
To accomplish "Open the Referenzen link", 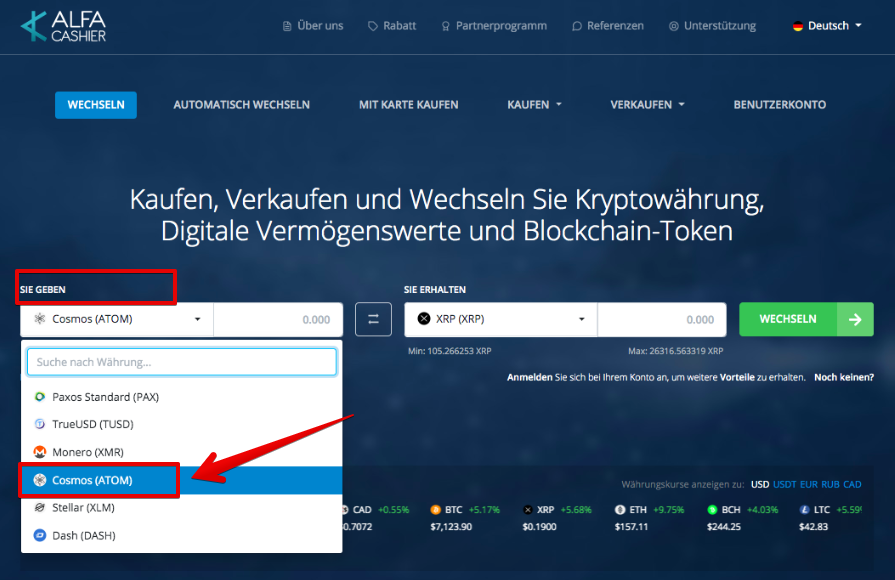I will tap(608, 26).
